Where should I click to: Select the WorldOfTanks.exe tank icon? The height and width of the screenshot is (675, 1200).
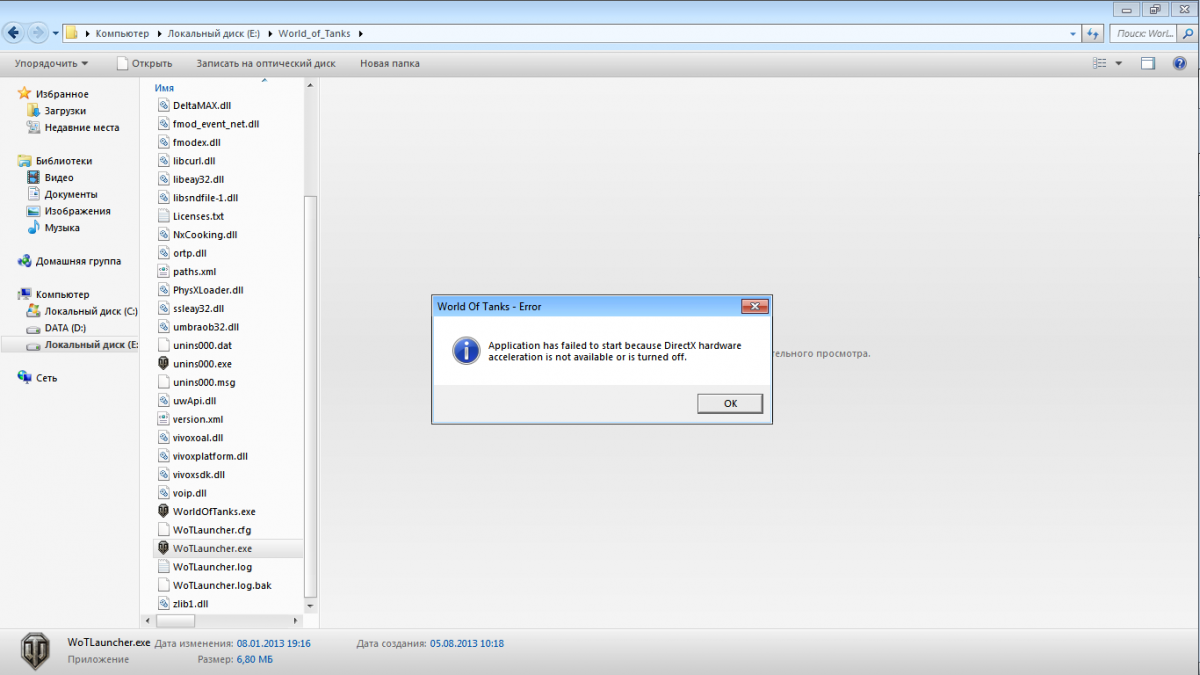pos(164,511)
